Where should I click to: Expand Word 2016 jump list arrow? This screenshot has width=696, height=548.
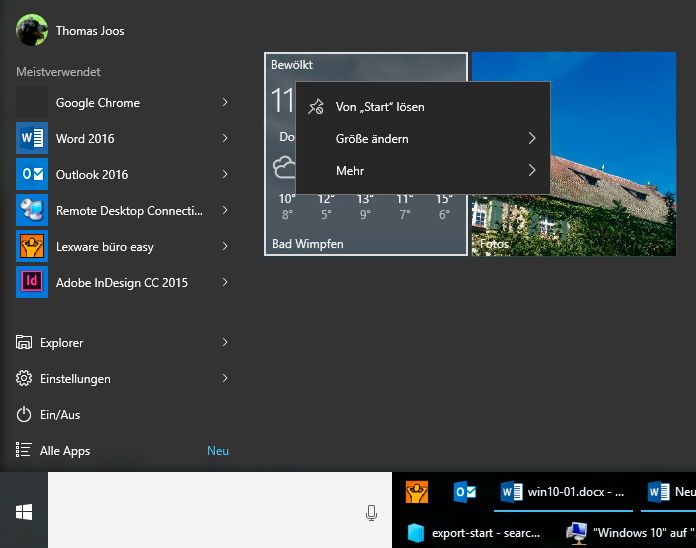[225, 138]
